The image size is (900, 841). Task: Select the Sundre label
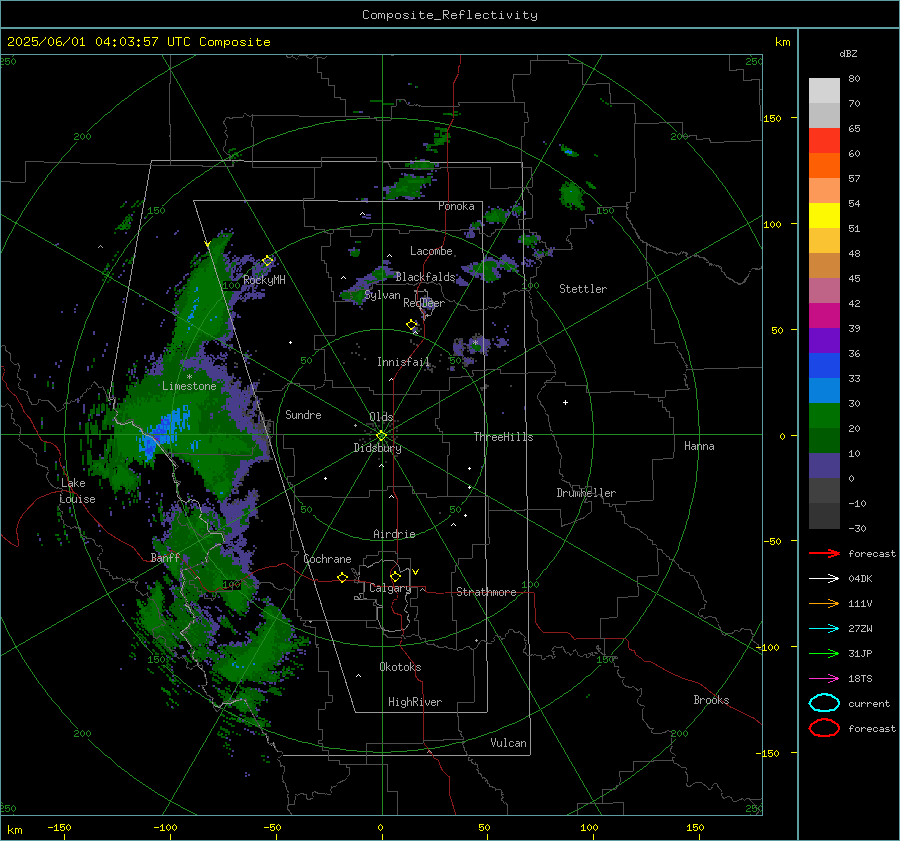click(x=303, y=414)
